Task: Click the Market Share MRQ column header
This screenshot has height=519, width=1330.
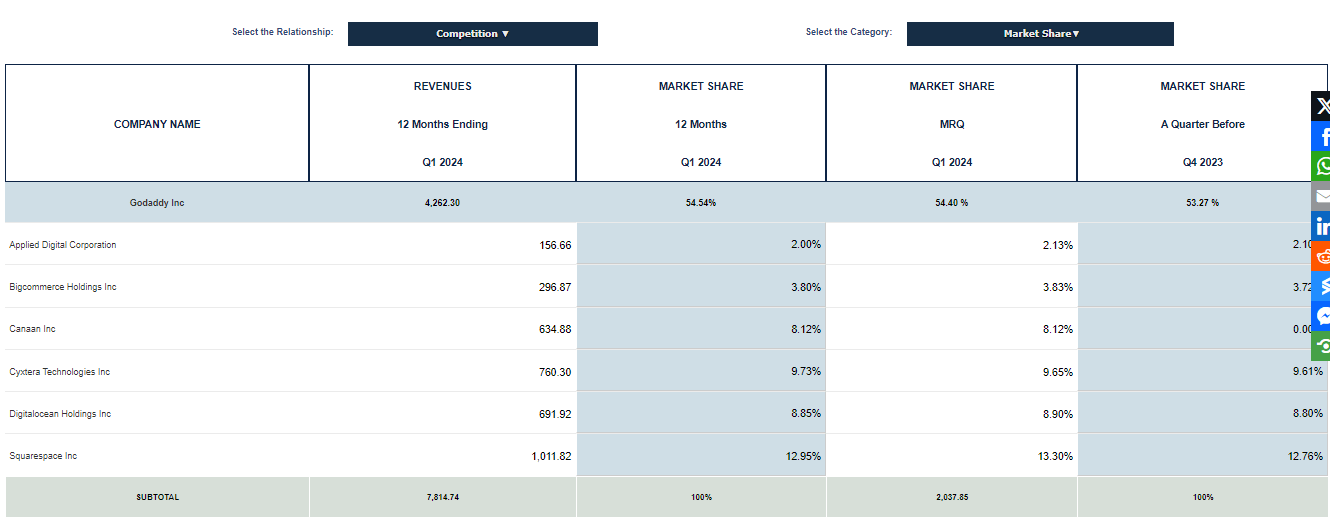Action: tap(951, 124)
